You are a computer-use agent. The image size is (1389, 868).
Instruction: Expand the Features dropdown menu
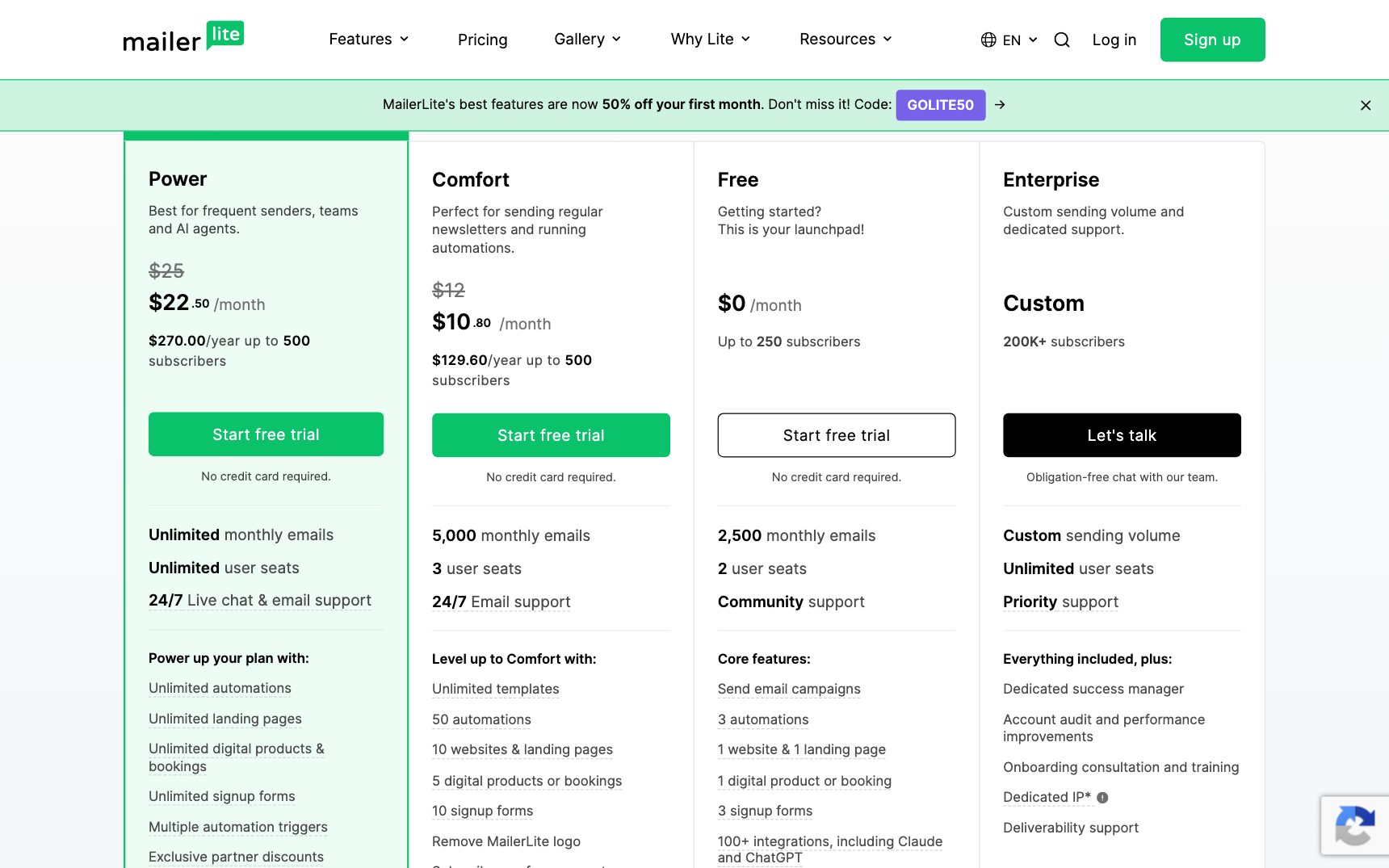369,39
